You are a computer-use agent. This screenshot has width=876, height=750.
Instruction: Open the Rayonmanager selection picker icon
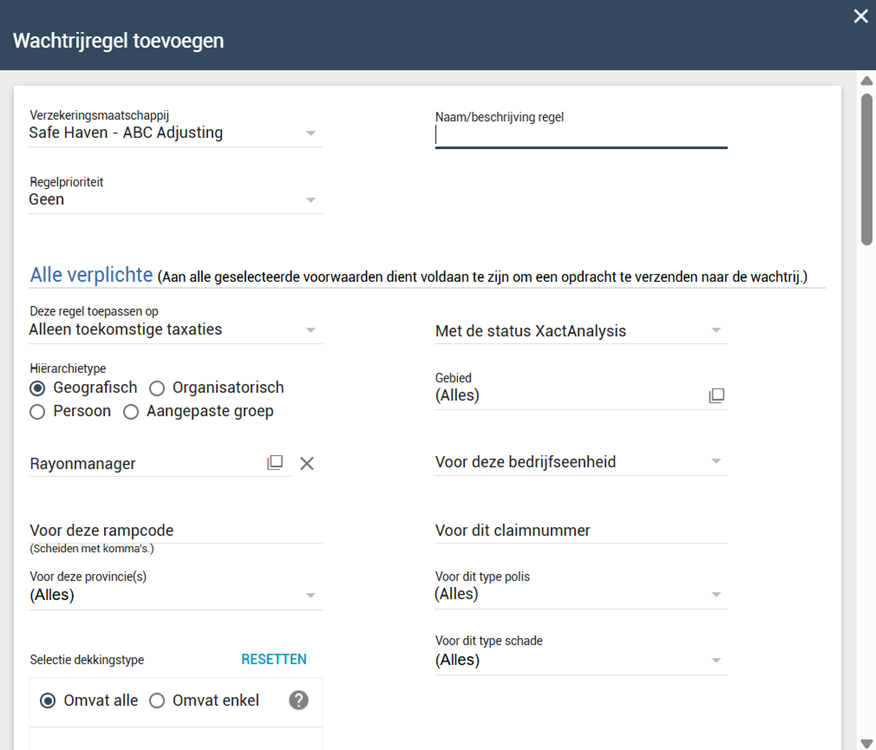[275, 463]
